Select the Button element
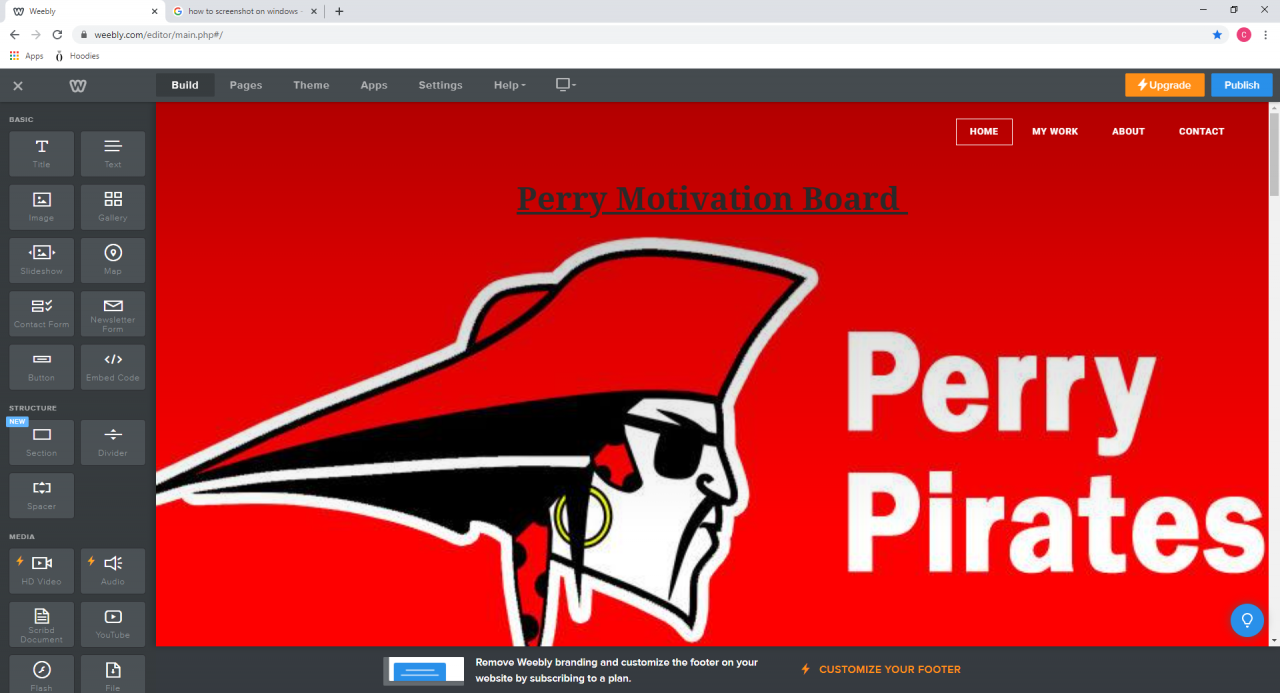This screenshot has width=1280, height=693. pyautogui.click(x=42, y=367)
